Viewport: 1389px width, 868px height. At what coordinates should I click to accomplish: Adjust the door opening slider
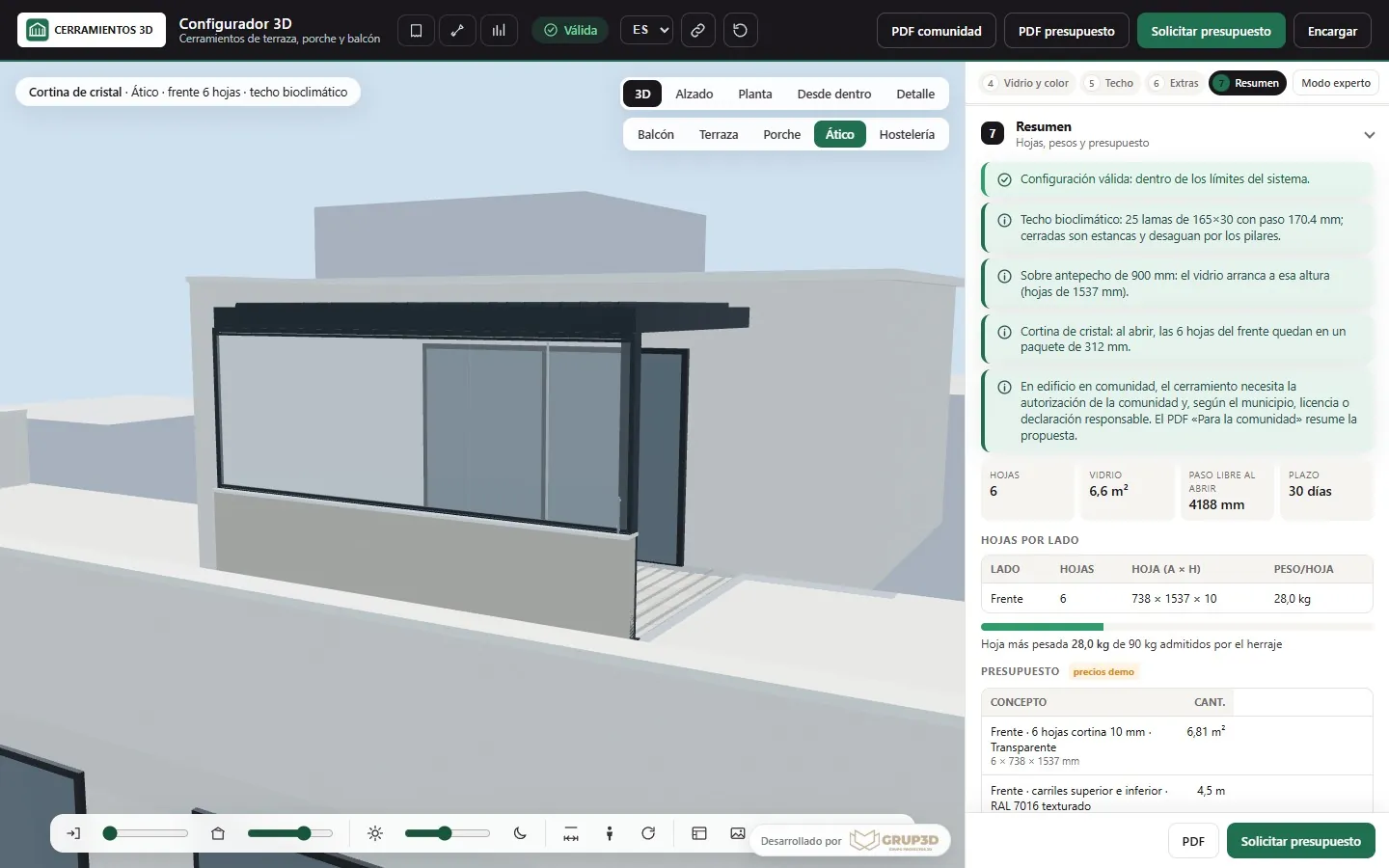point(146,833)
